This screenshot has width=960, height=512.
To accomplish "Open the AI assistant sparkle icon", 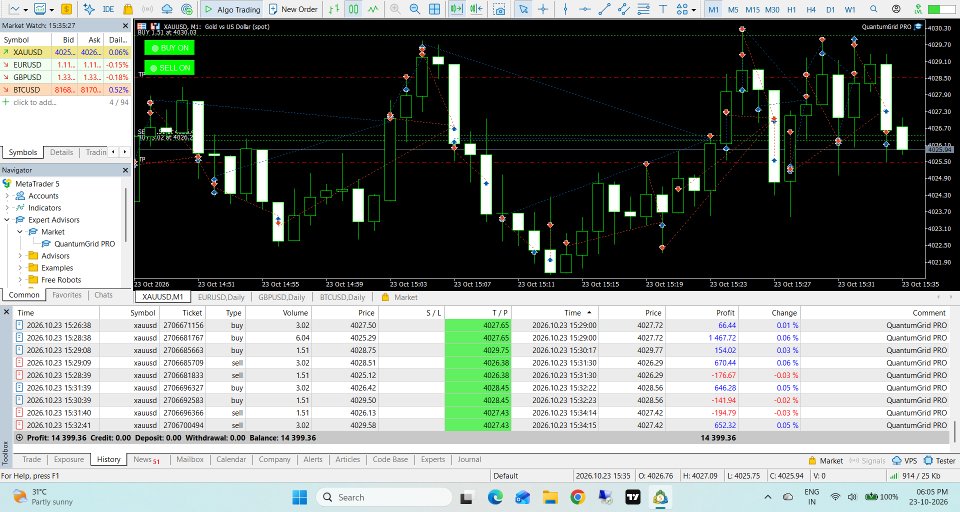I will [89, 9].
